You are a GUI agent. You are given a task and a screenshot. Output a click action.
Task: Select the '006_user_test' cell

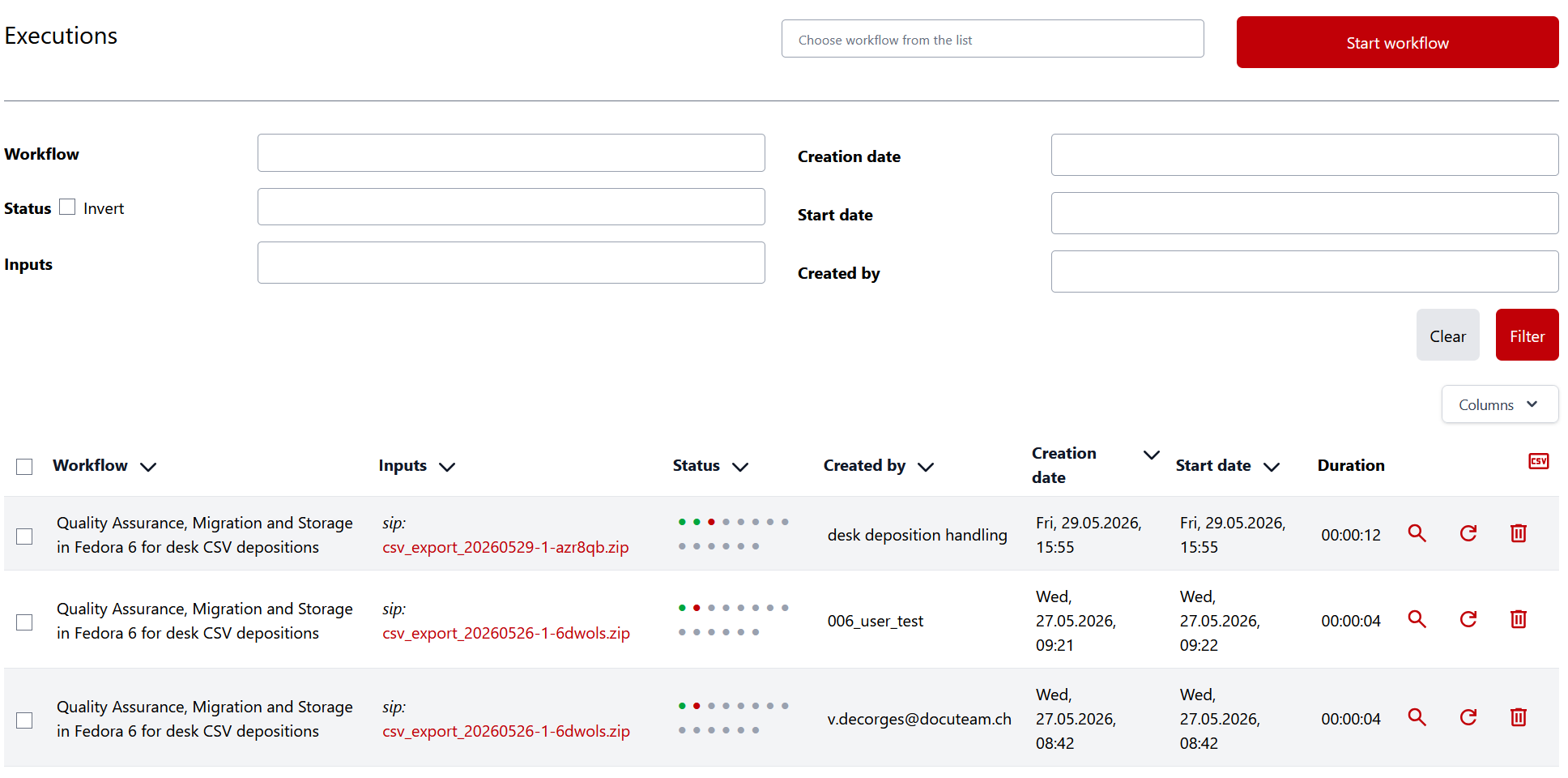875,621
